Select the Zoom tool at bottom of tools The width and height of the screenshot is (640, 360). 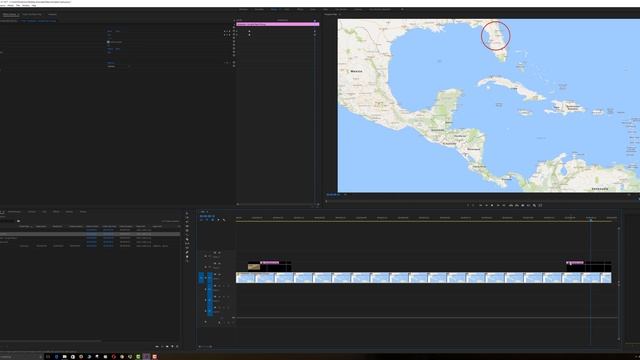[x=187, y=261]
